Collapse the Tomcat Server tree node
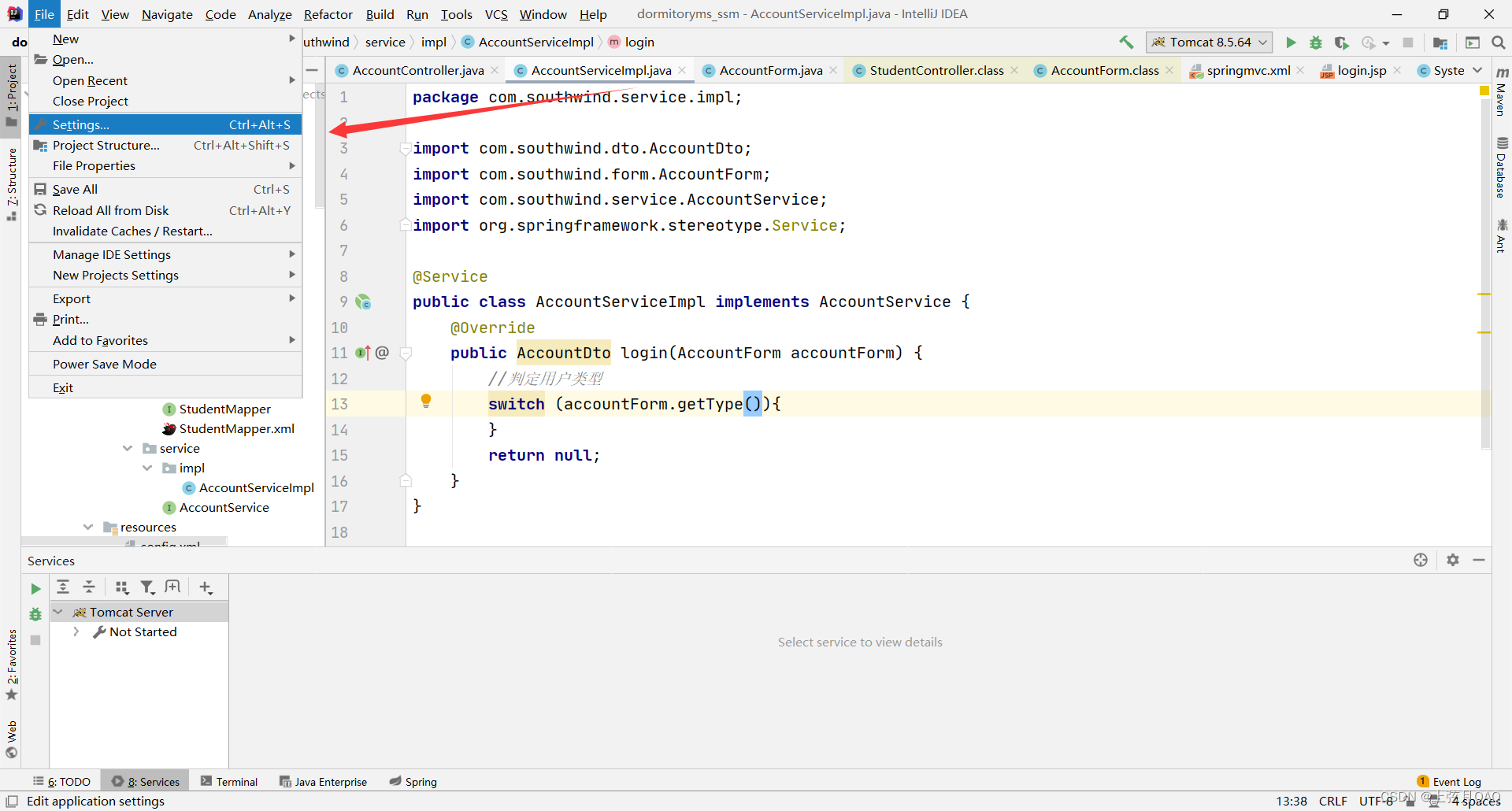The height and width of the screenshot is (811, 1512). (58, 612)
